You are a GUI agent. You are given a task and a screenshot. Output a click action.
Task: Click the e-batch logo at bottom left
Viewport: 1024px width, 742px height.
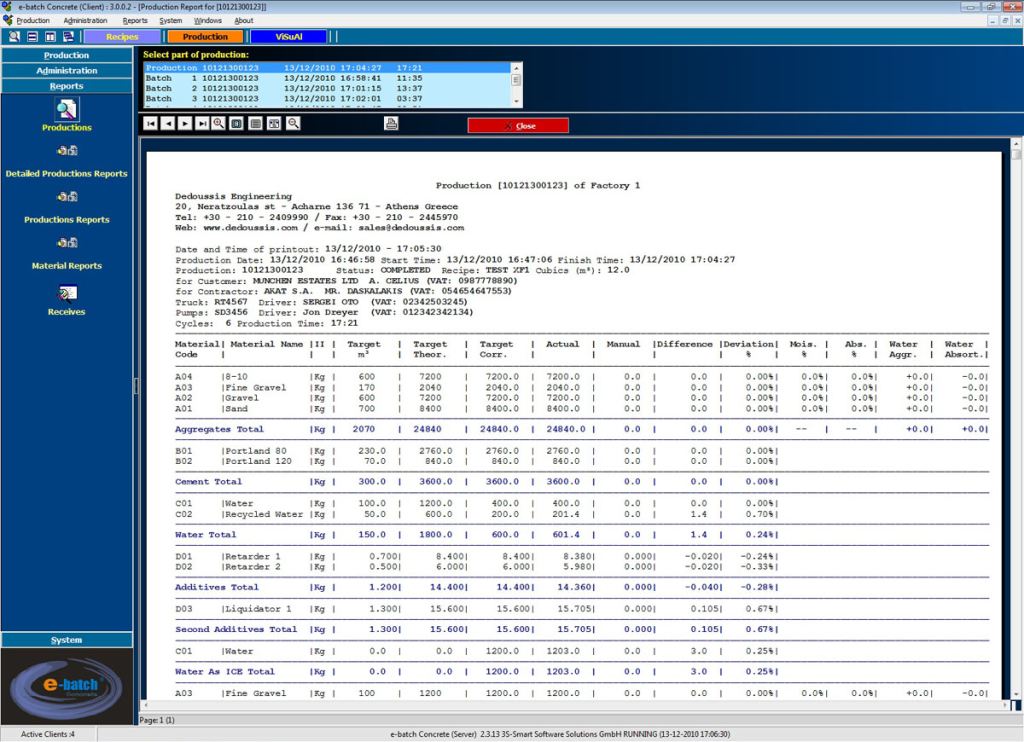[67, 686]
